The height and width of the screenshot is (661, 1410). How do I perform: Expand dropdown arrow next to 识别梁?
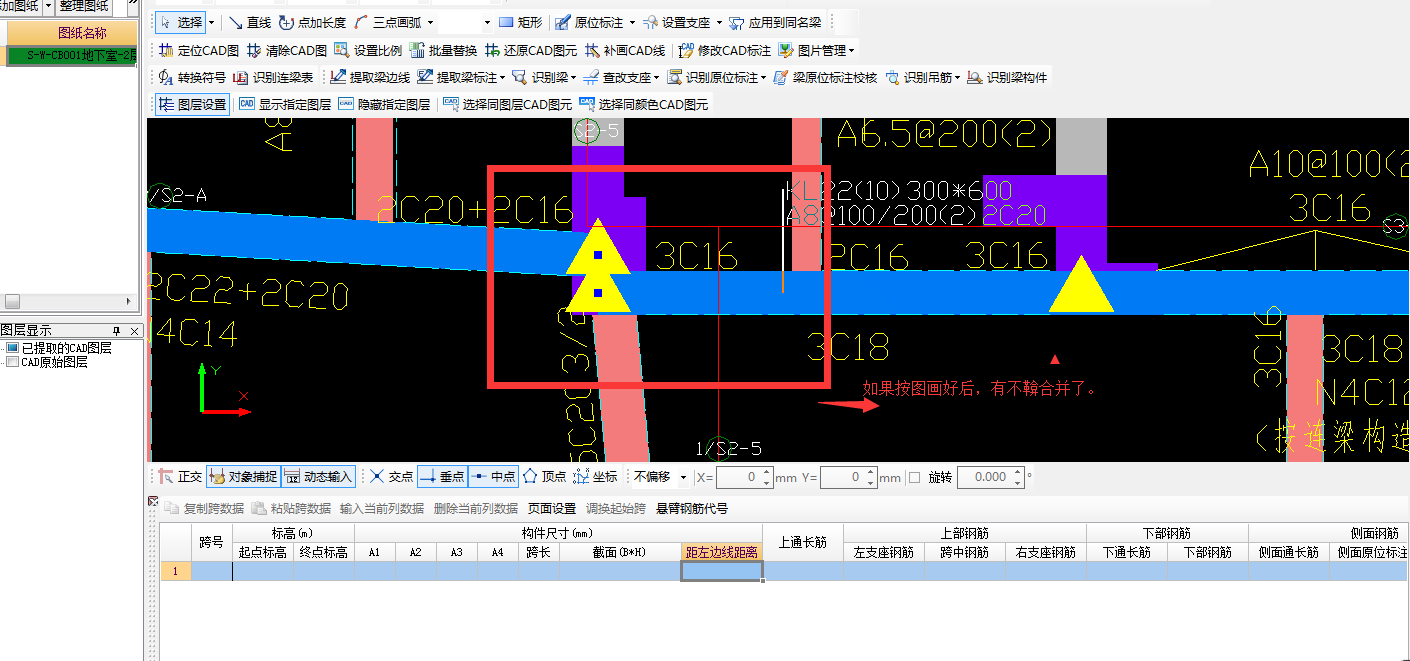[x=575, y=77]
